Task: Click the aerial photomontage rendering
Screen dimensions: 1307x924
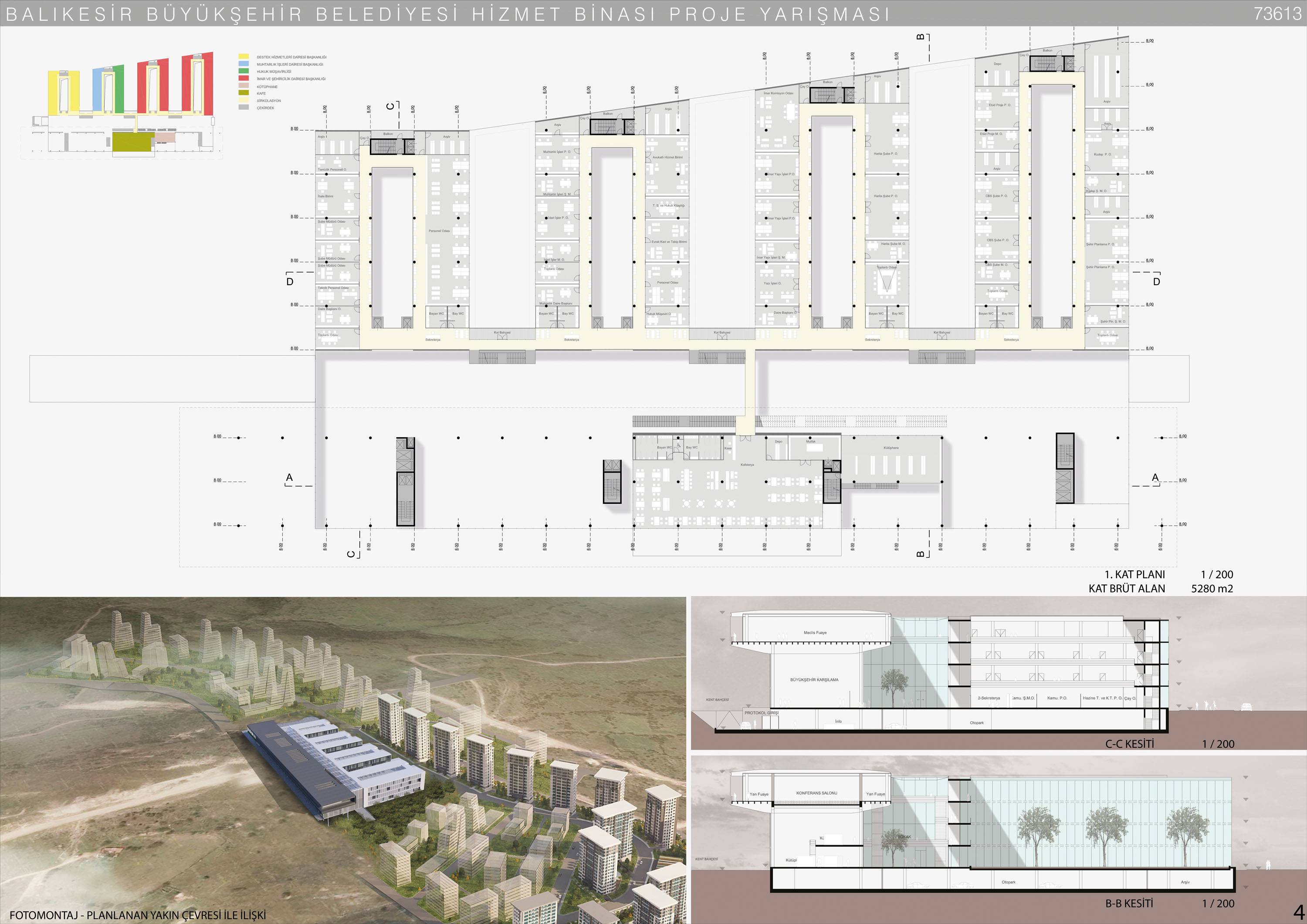Action: point(342,757)
